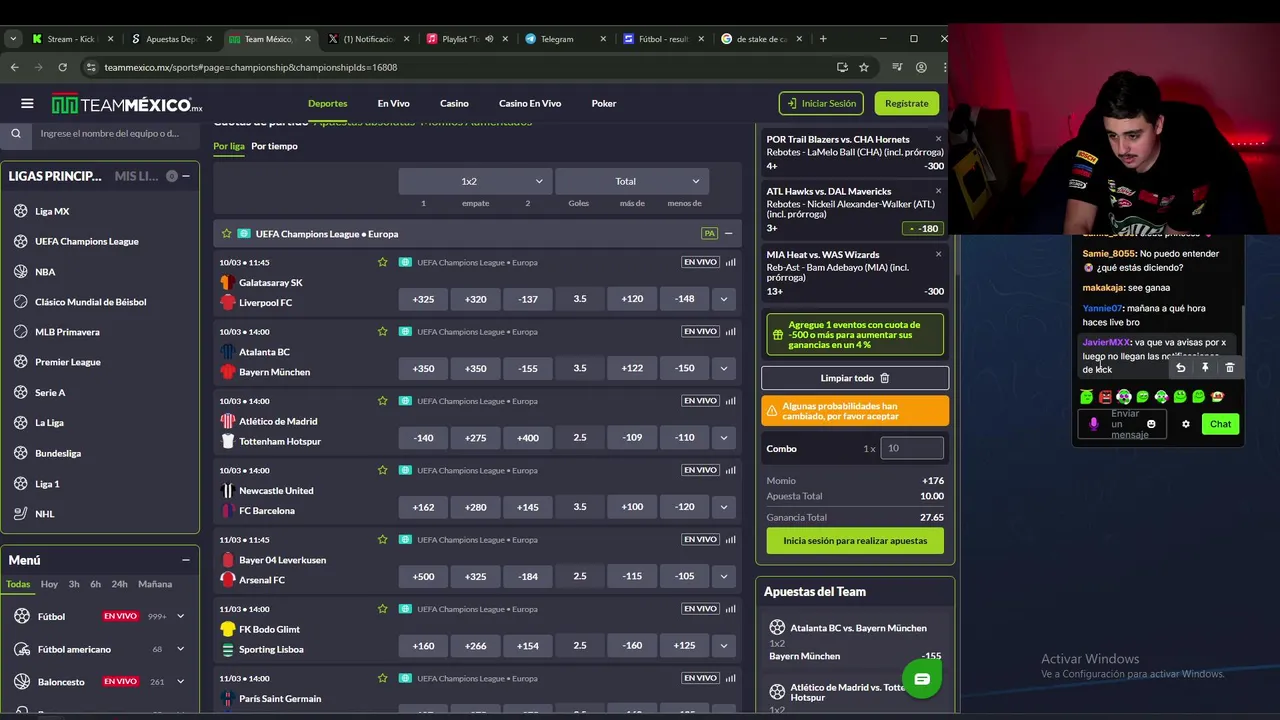The image size is (1280, 720).
Task: Expand more markets for Galatasaray vs Liverpool
Action: point(724,299)
